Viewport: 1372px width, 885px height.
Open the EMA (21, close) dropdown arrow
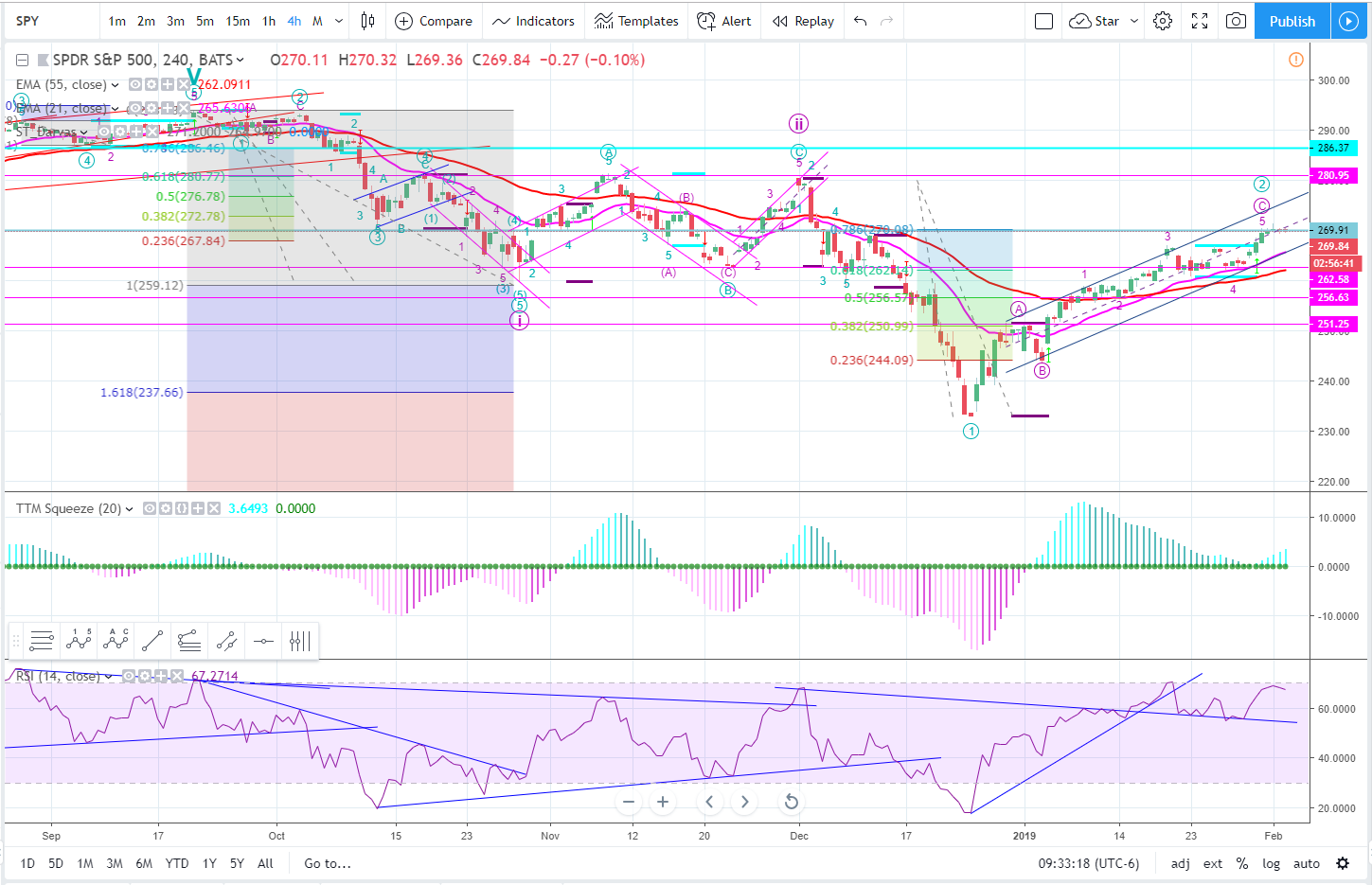[116, 108]
